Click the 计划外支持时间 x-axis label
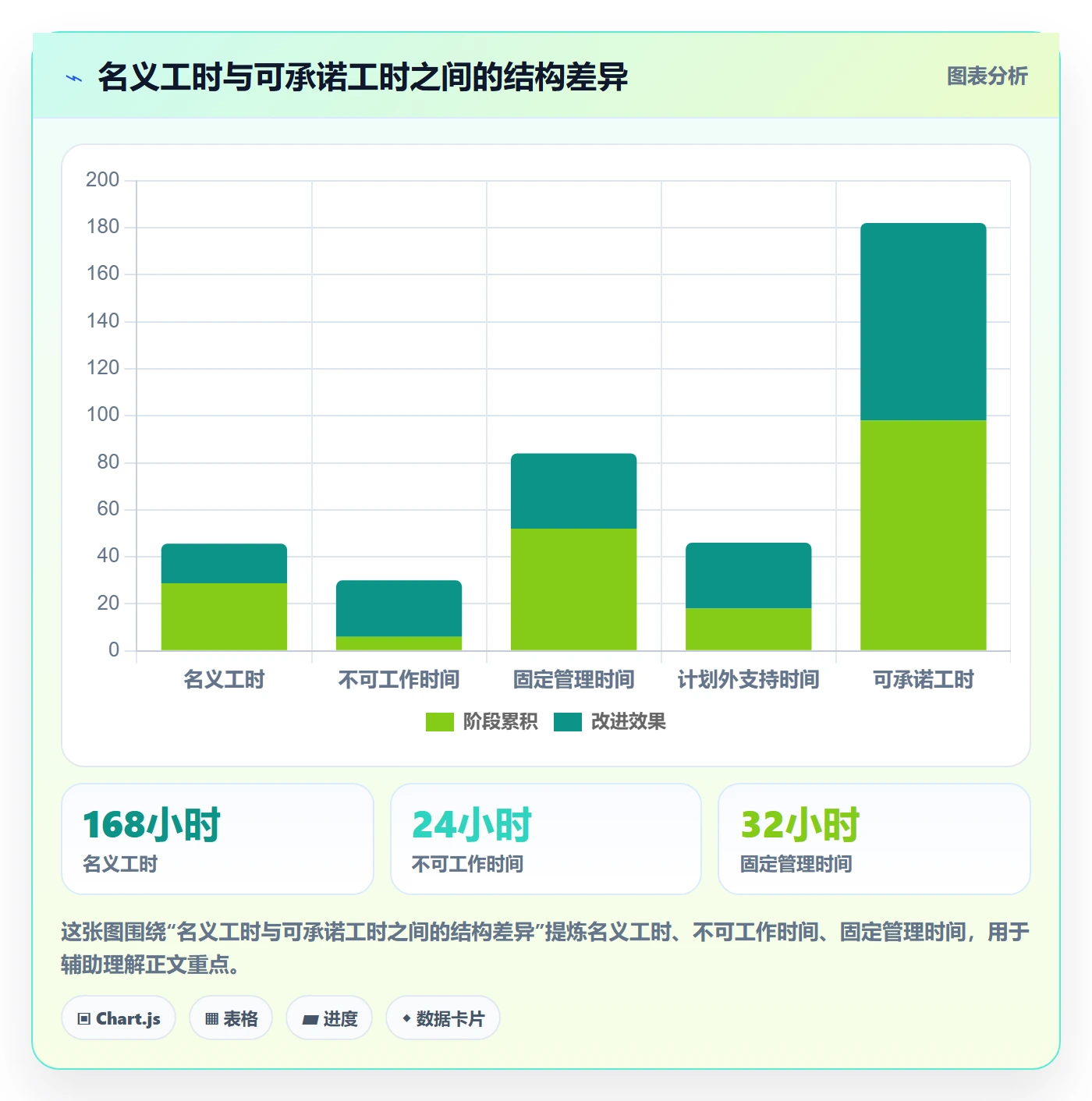The width and height of the screenshot is (1092, 1101). coord(748,680)
